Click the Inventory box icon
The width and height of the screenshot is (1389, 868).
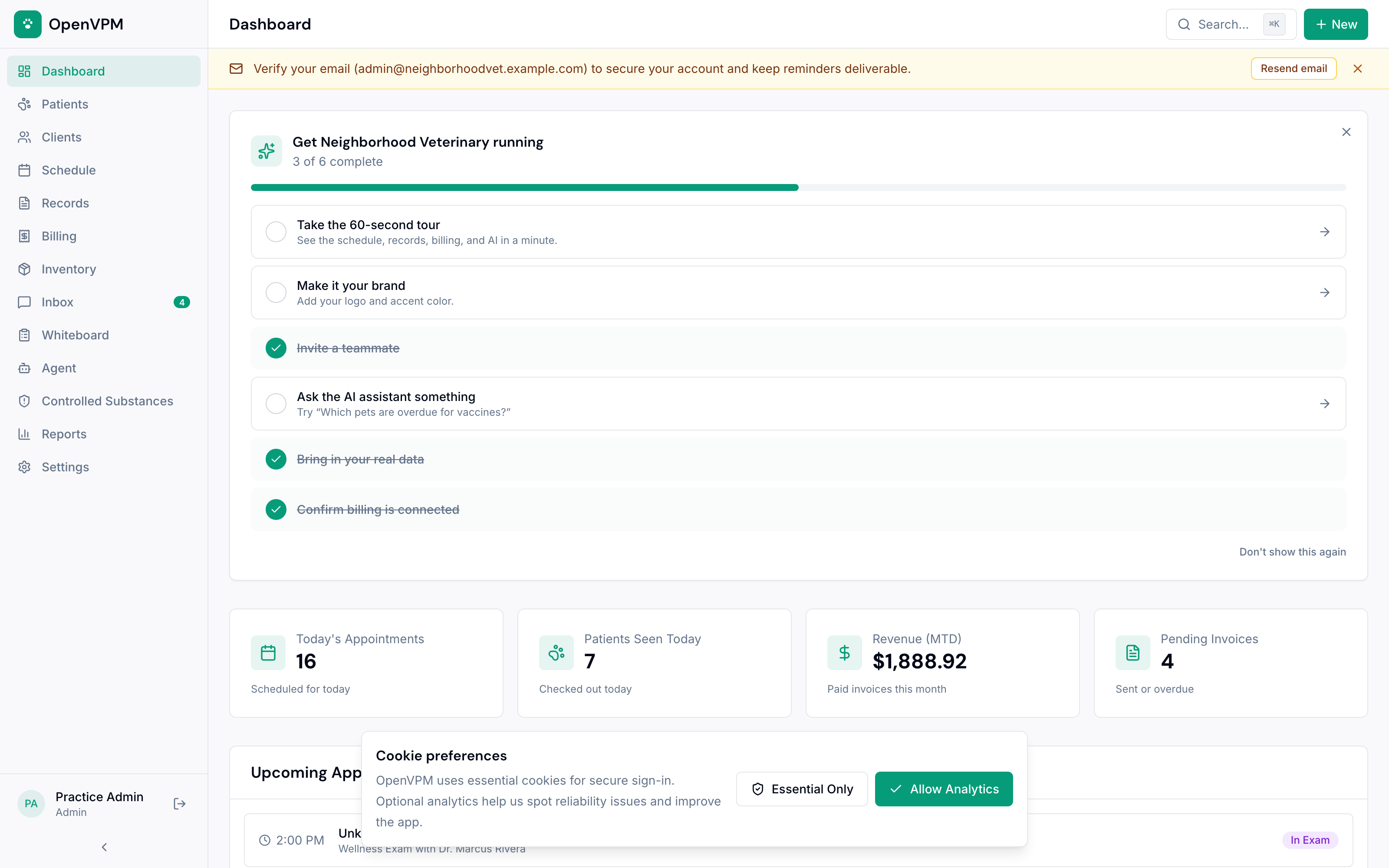[24, 269]
